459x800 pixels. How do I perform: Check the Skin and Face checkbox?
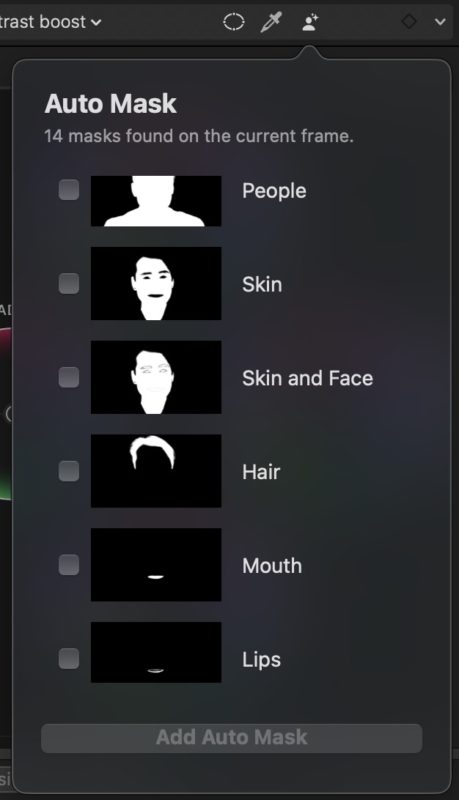[69, 378]
